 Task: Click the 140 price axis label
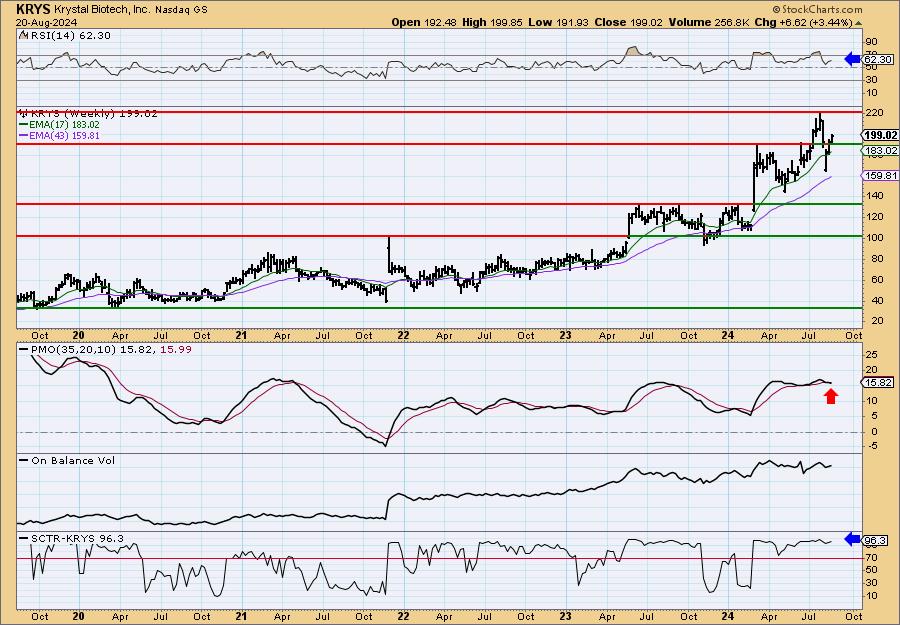pyautogui.click(x=875, y=196)
